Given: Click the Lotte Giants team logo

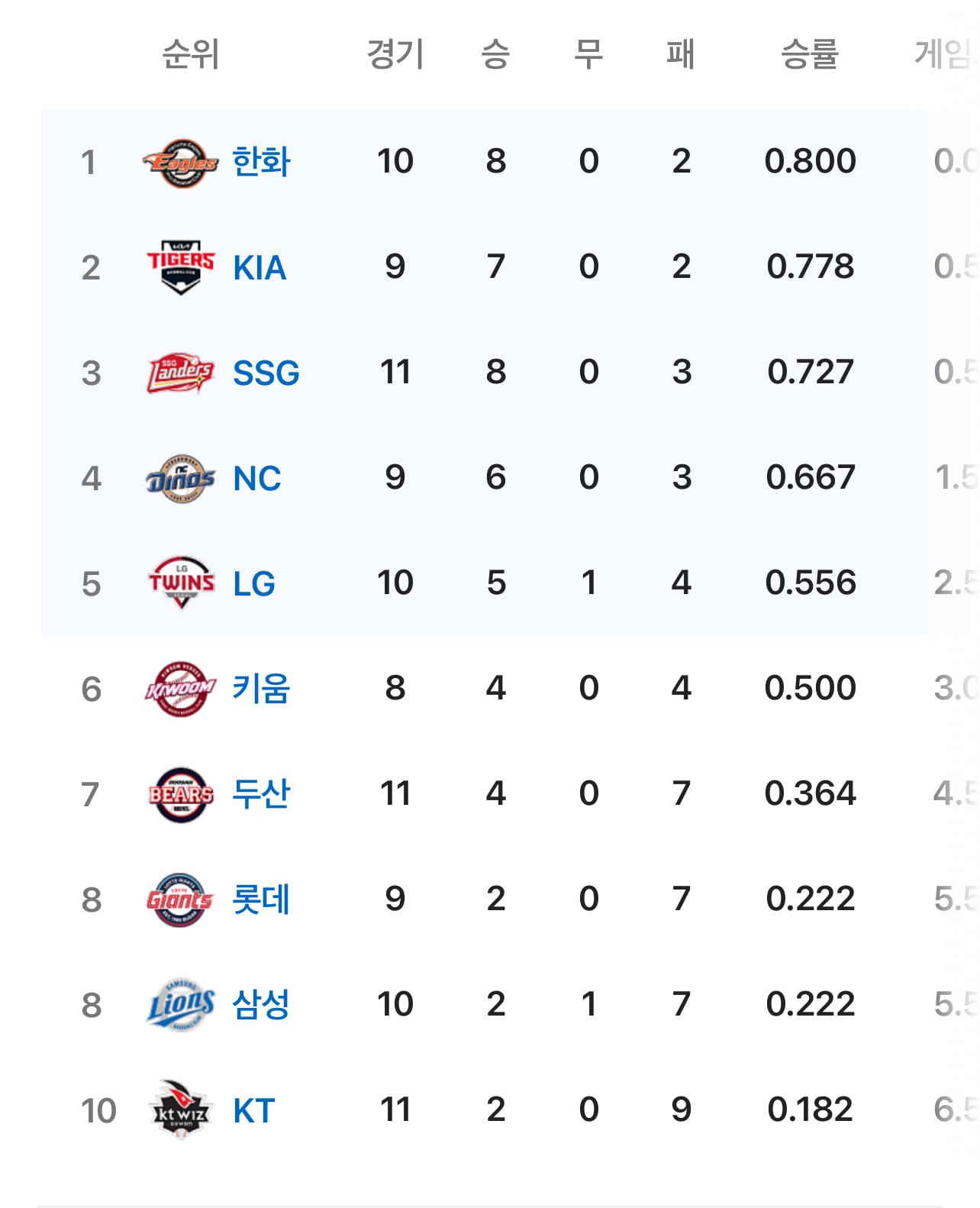Looking at the screenshot, I should 181,900.
